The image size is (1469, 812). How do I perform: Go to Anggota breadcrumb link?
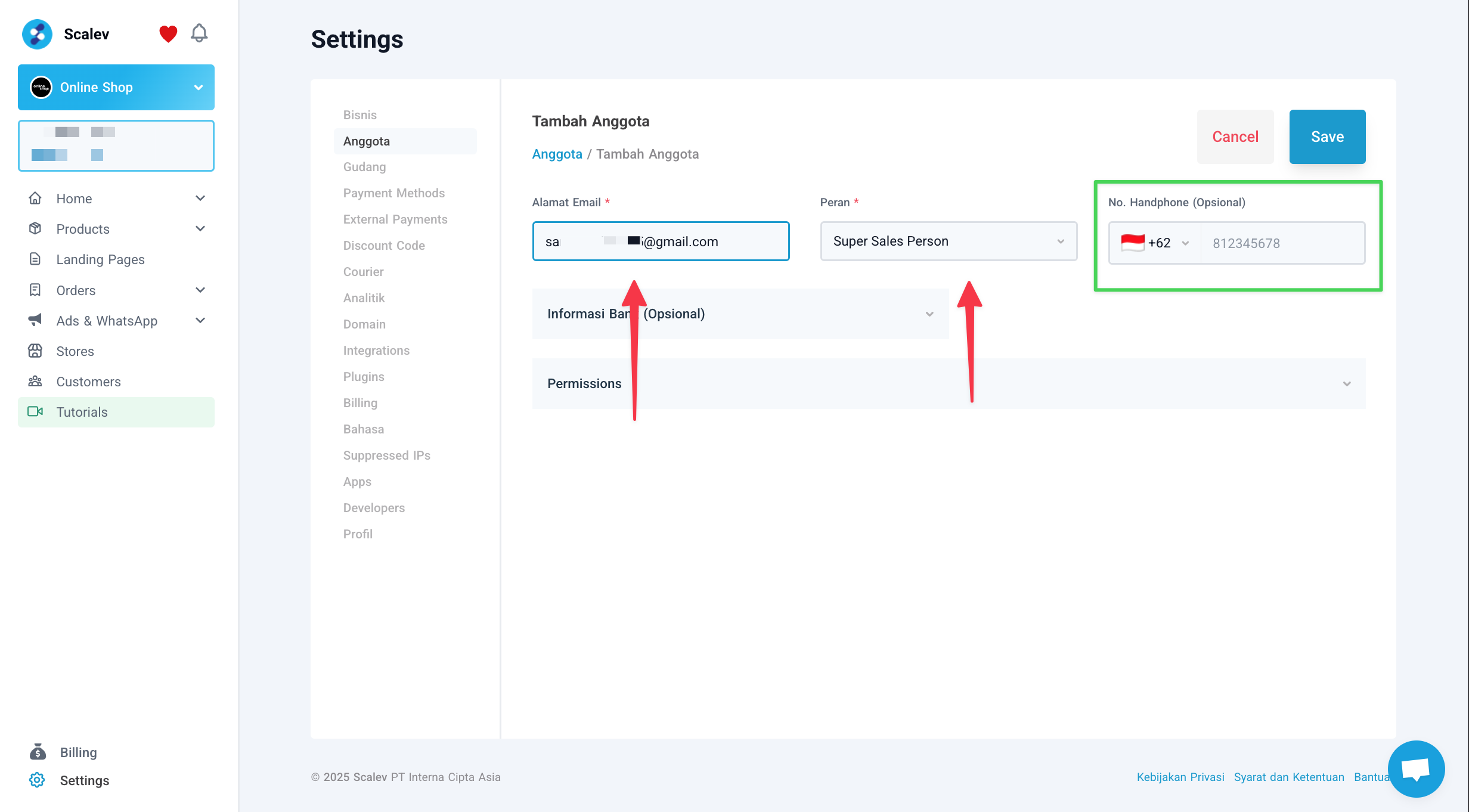pos(557,154)
